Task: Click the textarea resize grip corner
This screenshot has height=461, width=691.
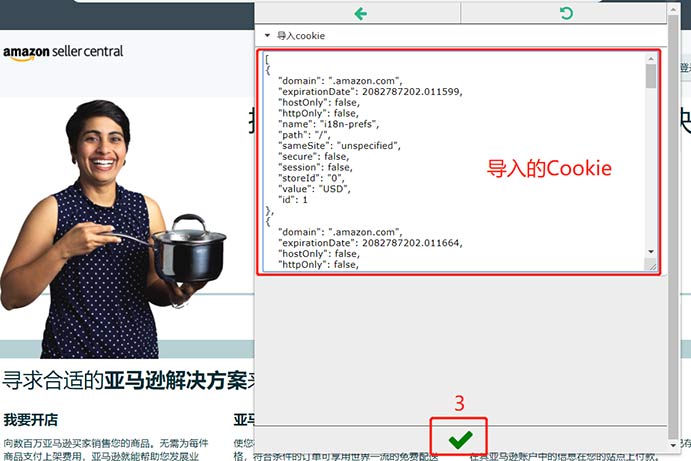Action: click(x=651, y=266)
